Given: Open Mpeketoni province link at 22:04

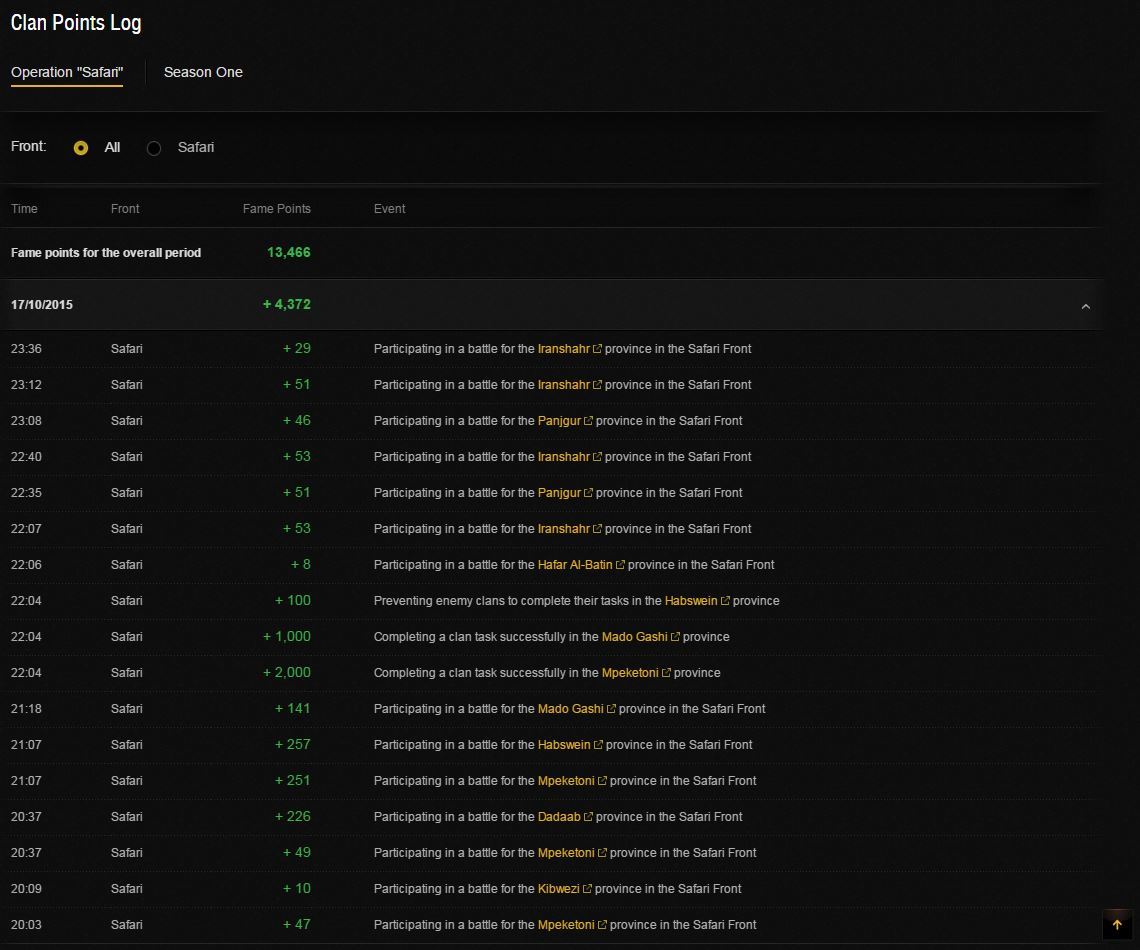Looking at the screenshot, I should click(629, 673).
